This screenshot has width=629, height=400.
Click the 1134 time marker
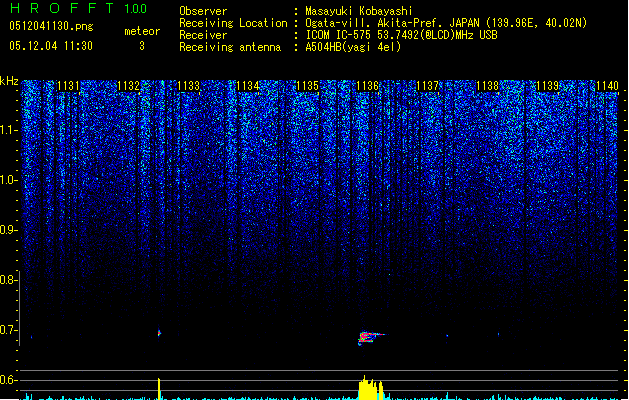click(248, 86)
